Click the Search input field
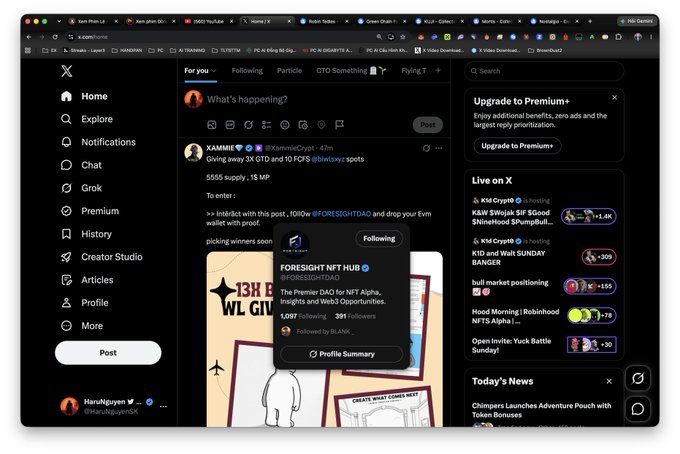The height and width of the screenshot is (454, 680). (x=544, y=71)
